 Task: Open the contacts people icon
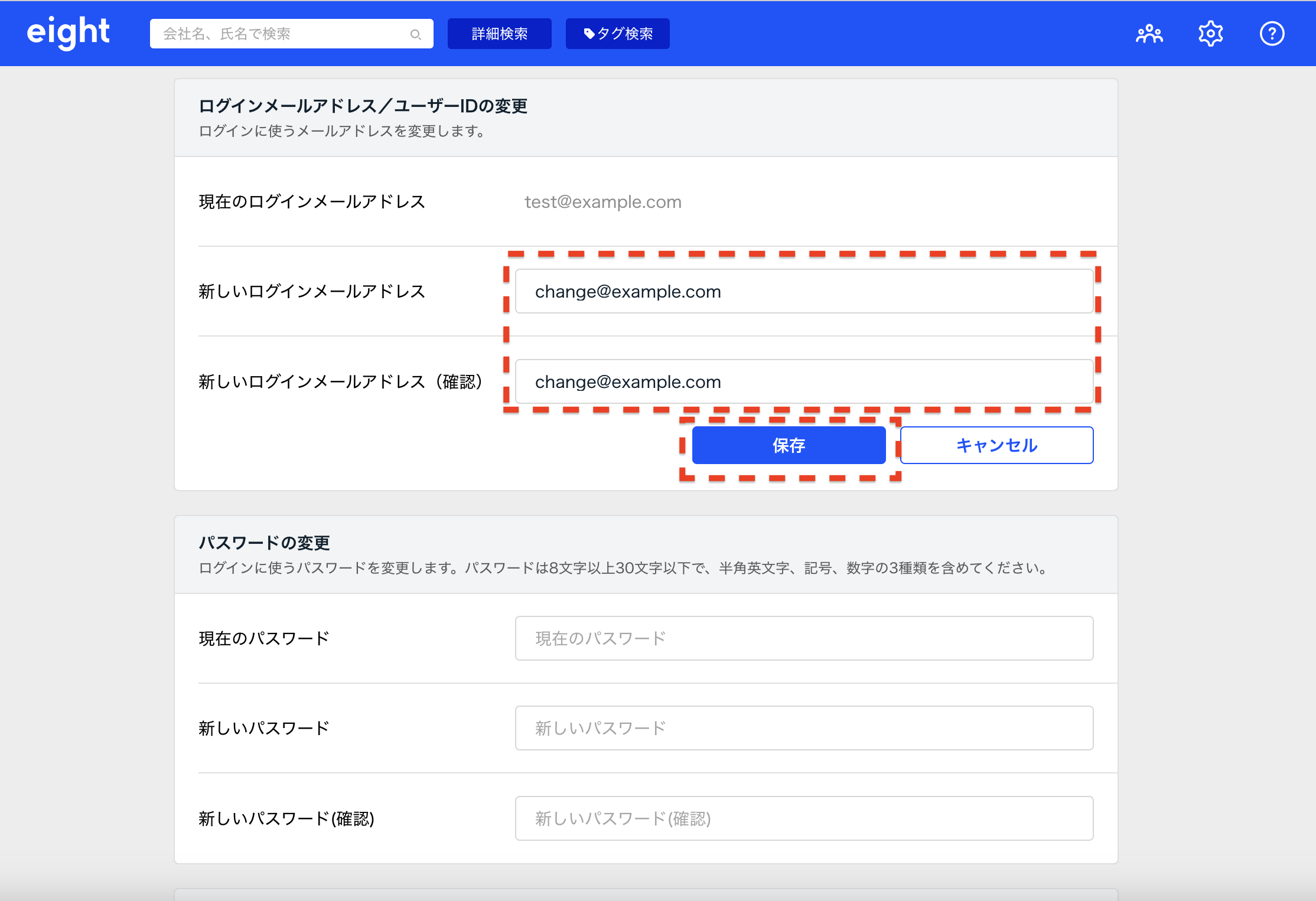pos(1149,34)
